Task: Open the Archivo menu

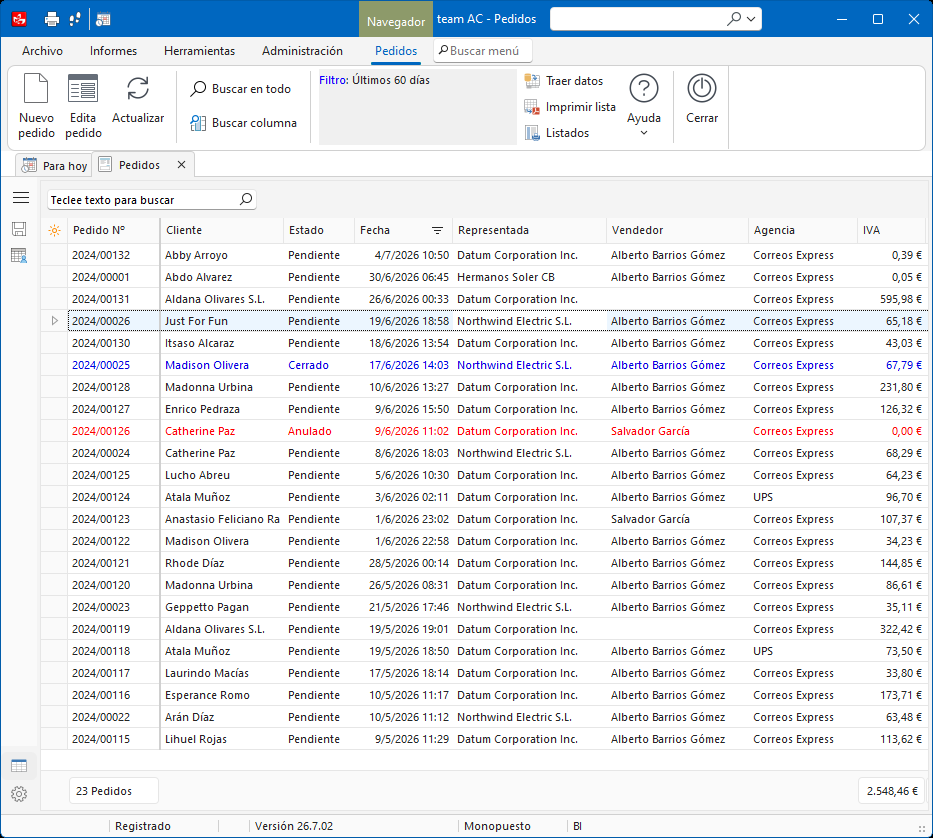Action: (42, 51)
